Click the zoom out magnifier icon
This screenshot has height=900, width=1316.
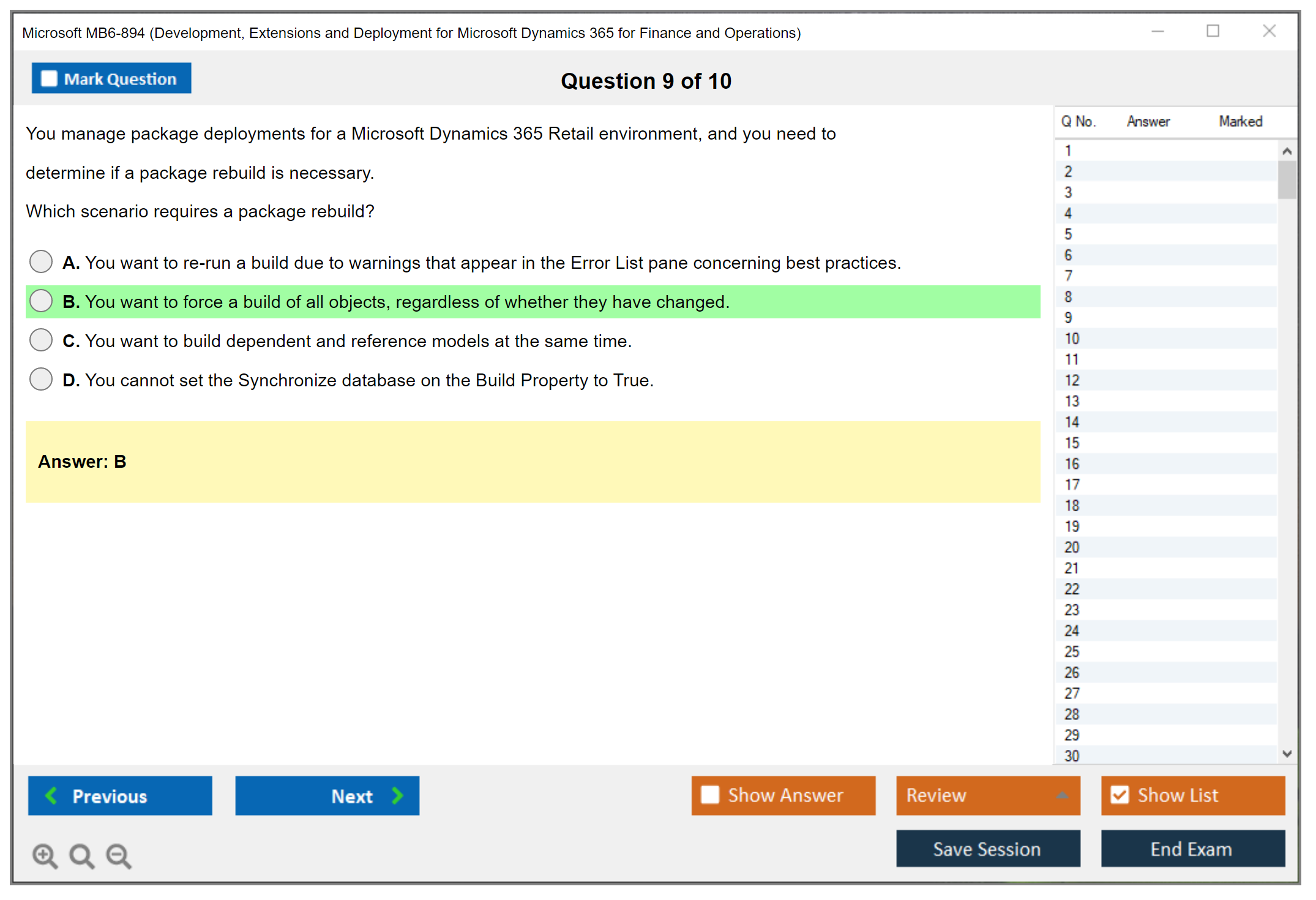pyautogui.click(x=118, y=855)
